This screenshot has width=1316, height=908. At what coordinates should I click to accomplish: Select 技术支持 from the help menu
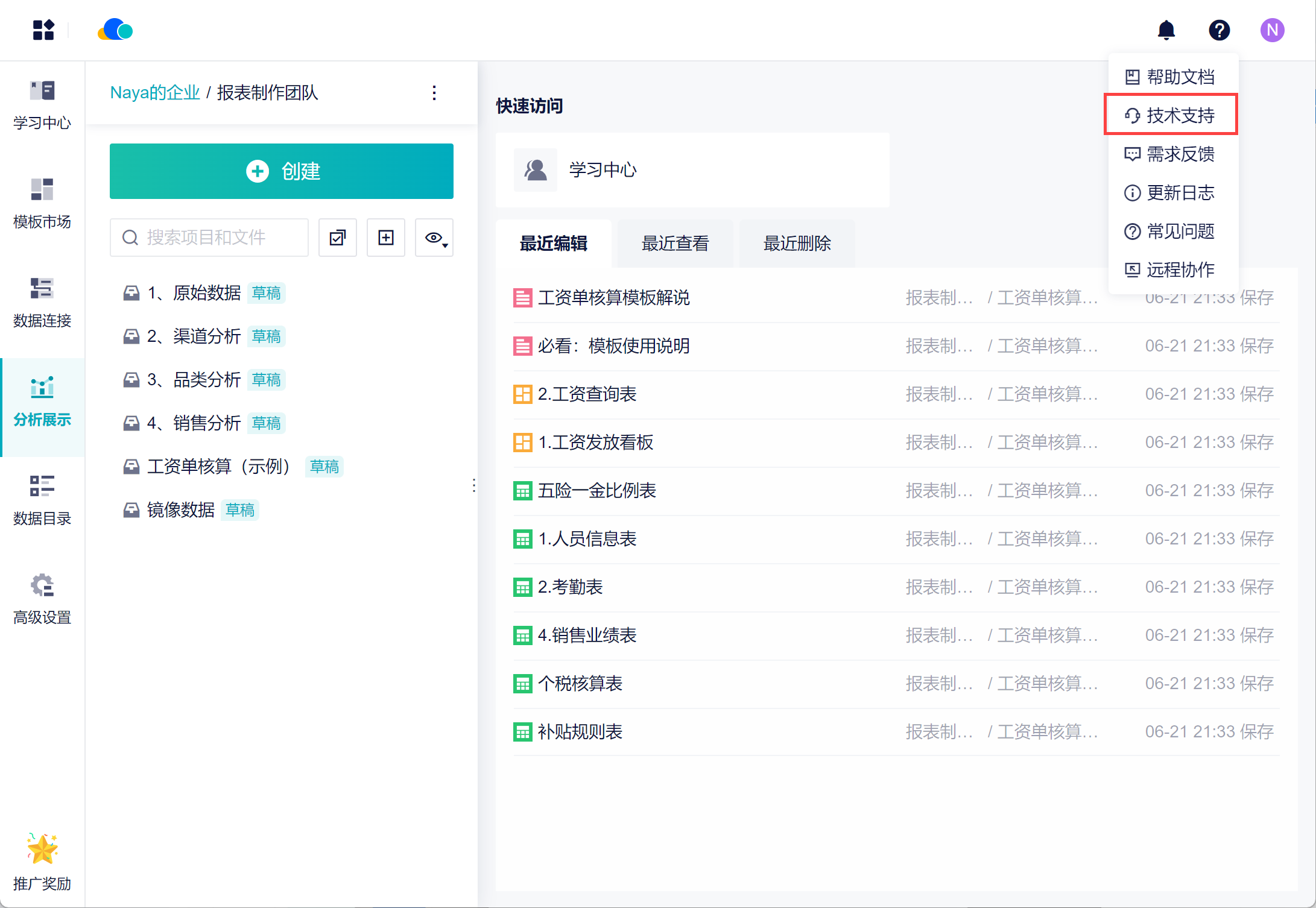pyautogui.click(x=1171, y=115)
